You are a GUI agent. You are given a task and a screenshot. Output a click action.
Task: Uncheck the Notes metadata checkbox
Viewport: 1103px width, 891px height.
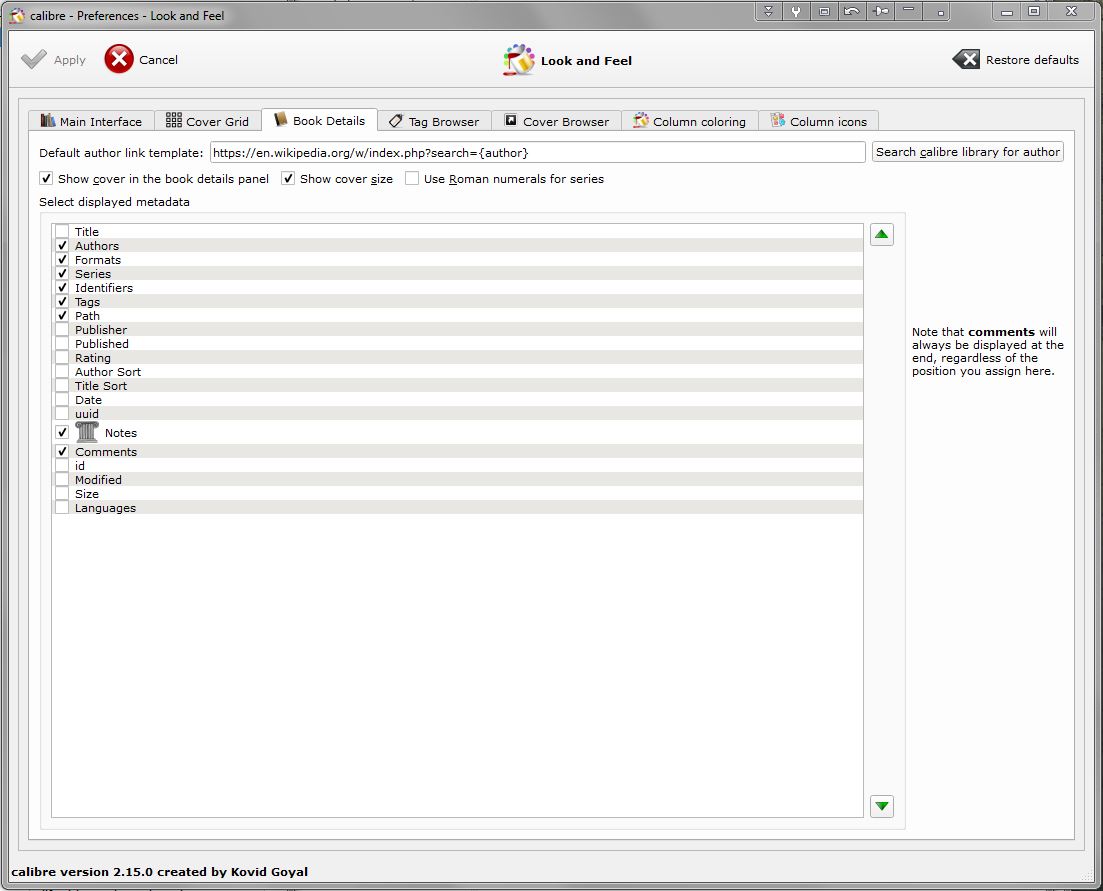tap(63, 432)
